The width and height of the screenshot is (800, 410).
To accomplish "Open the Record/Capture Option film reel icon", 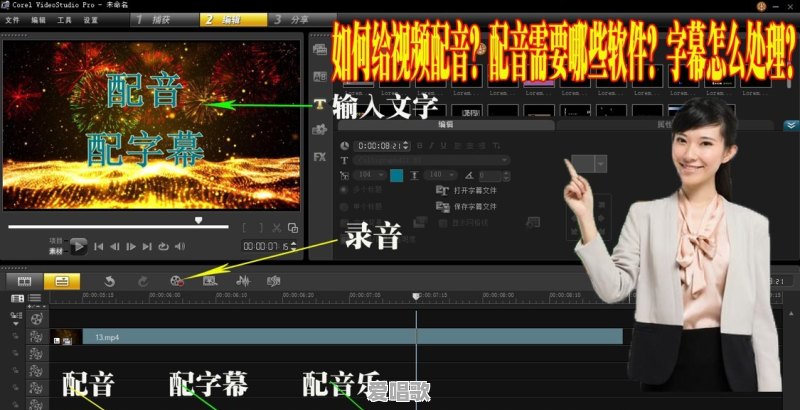I will pyautogui.click(x=177, y=281).
